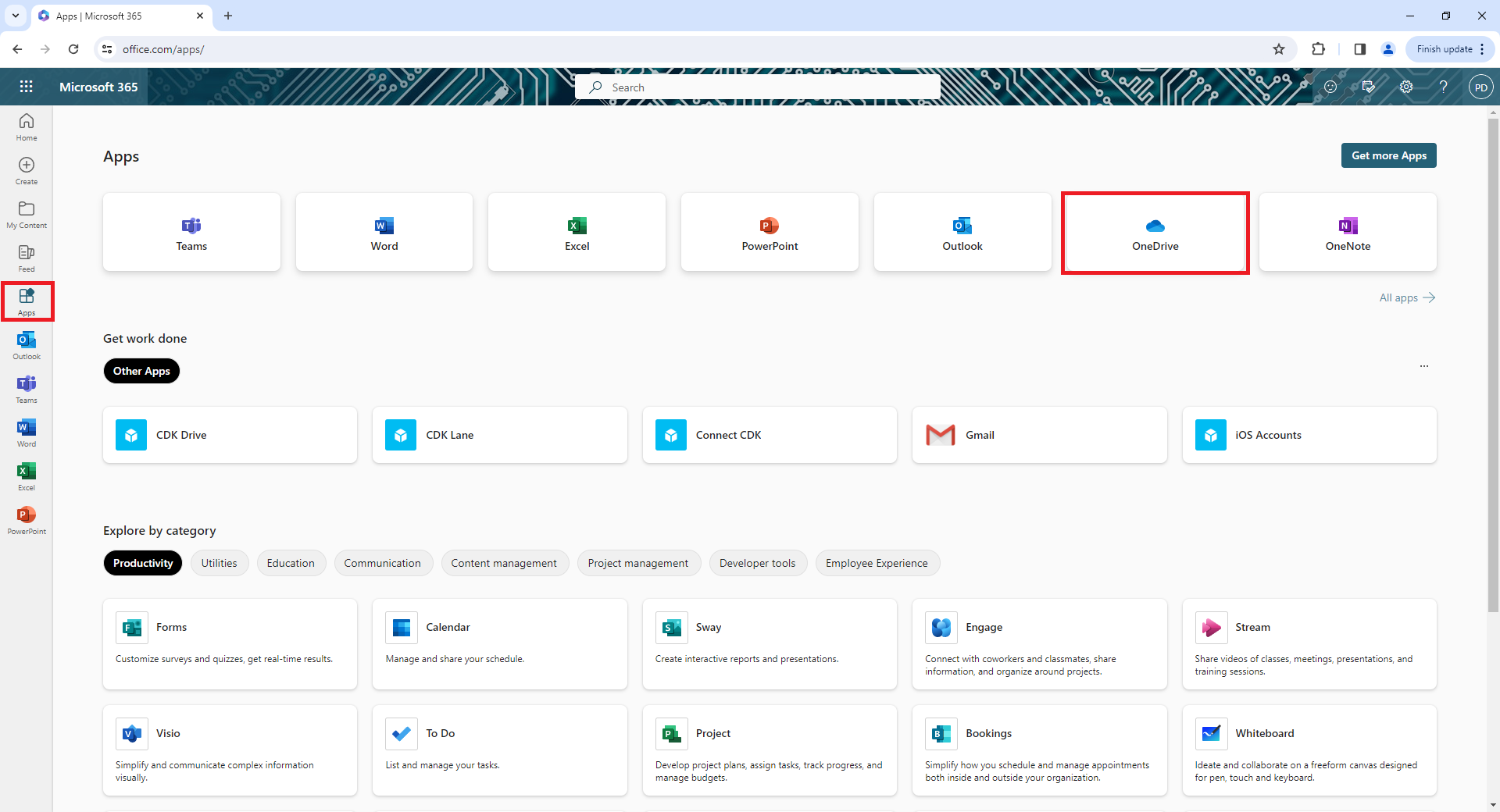1500x812 pixels.
Task: Click the Finish update button
Action: click(x=1450, y=49)
